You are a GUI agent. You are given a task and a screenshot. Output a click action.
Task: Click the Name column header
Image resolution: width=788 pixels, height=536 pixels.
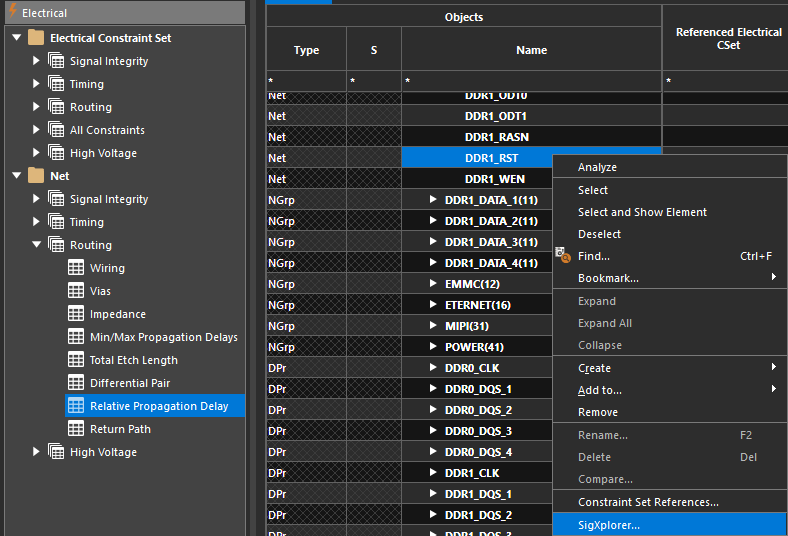tap(531, 50)
